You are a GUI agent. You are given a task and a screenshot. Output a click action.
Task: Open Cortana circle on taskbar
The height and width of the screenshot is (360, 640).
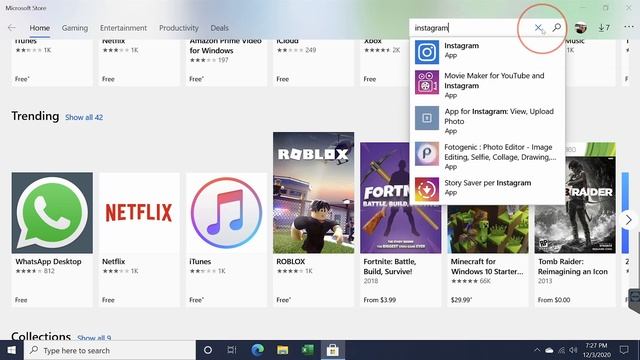(208, 350)
